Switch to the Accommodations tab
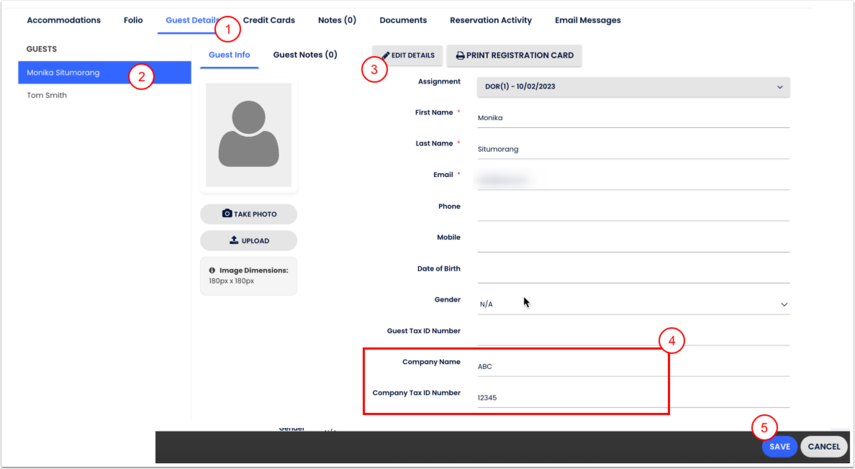This screenshot has height=469, width=855. pos(63,20)
